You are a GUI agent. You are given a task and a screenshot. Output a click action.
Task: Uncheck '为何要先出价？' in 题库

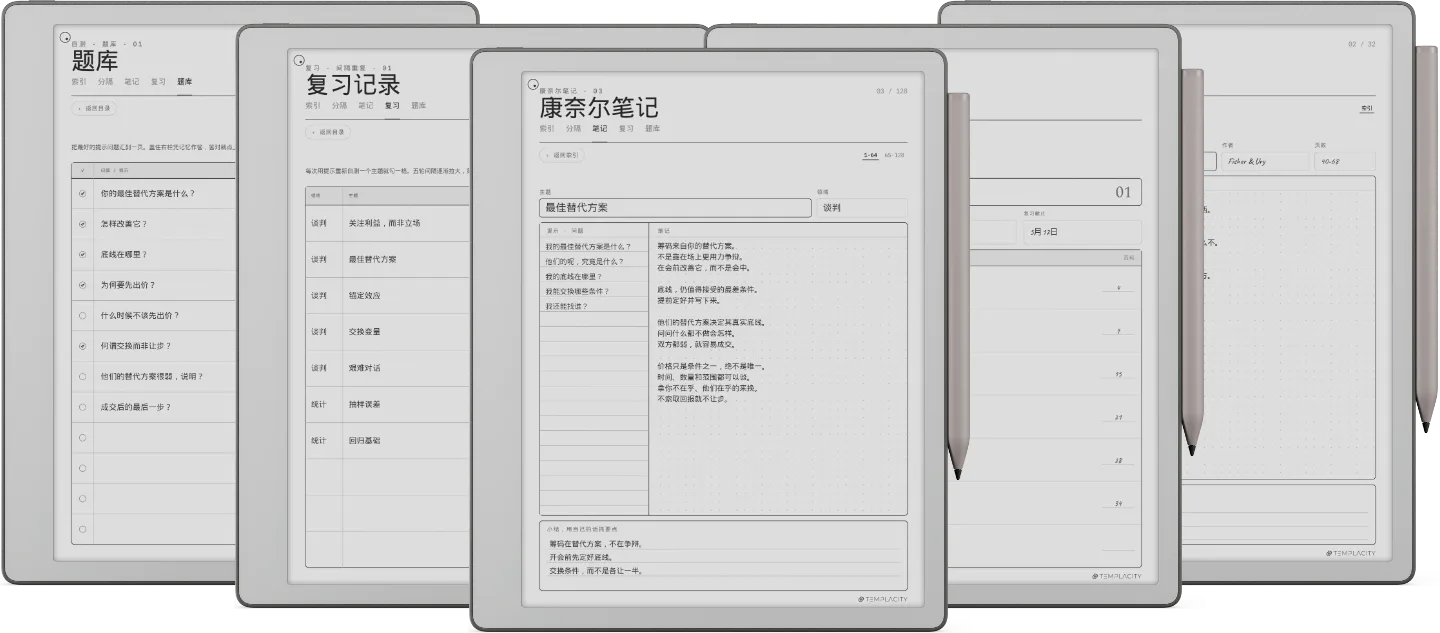(82, 285)
